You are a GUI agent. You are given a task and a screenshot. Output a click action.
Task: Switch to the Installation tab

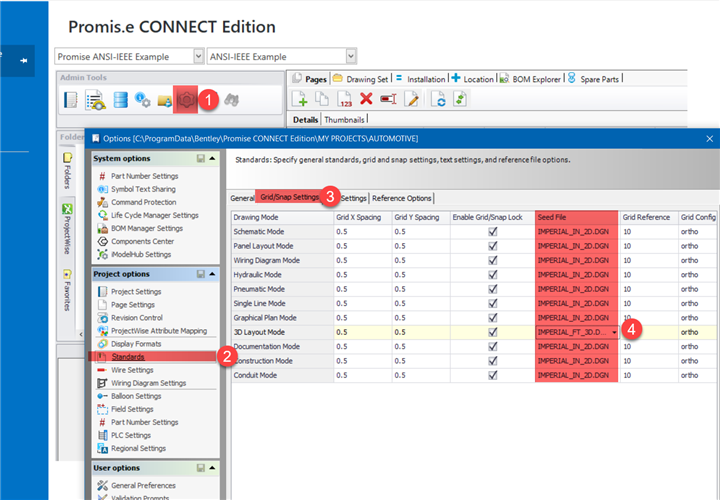tap(420, 79)
